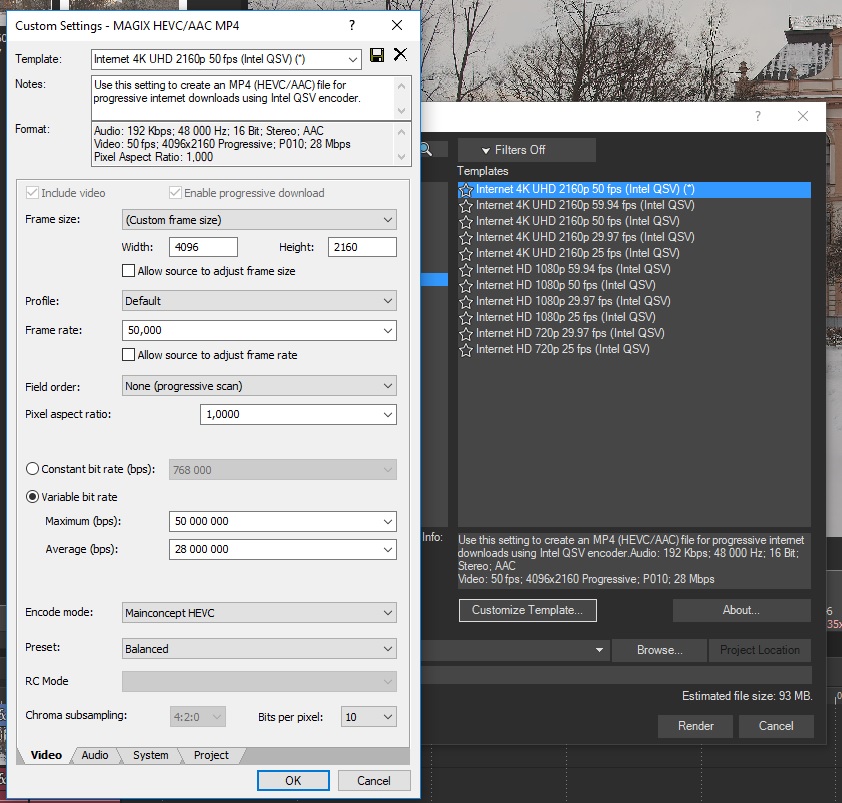The image size is (842, 803).
Task: Open the Preset dropdown showing Balanced
Action: pyautogui.click(x=259, y=649)
